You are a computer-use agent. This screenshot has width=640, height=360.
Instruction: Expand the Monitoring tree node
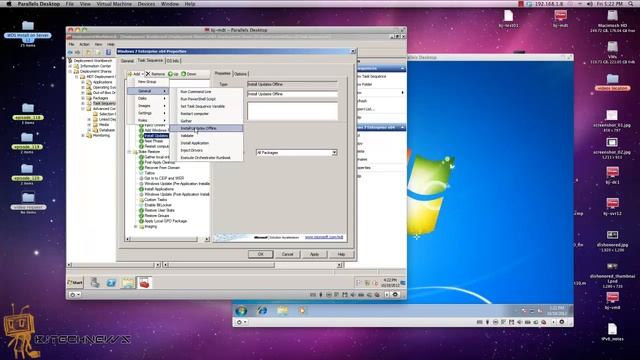83,135
